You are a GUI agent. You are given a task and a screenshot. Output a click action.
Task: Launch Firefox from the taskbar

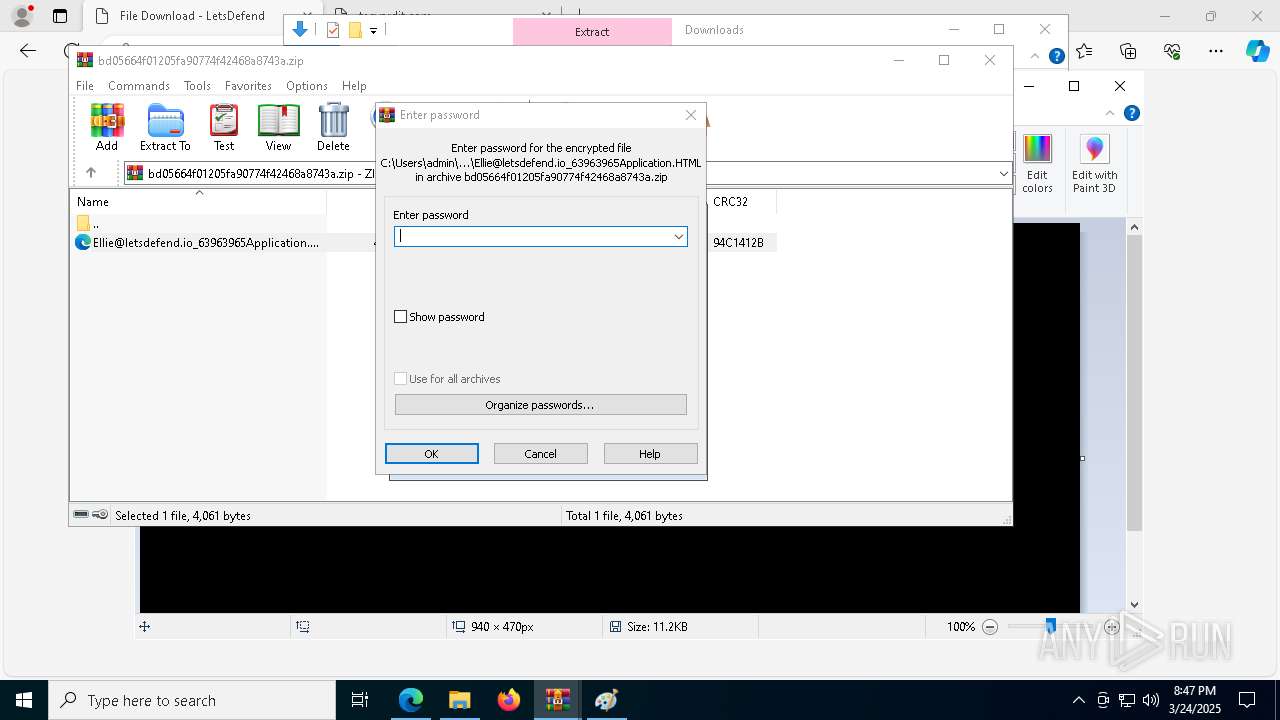click(509, 700)
